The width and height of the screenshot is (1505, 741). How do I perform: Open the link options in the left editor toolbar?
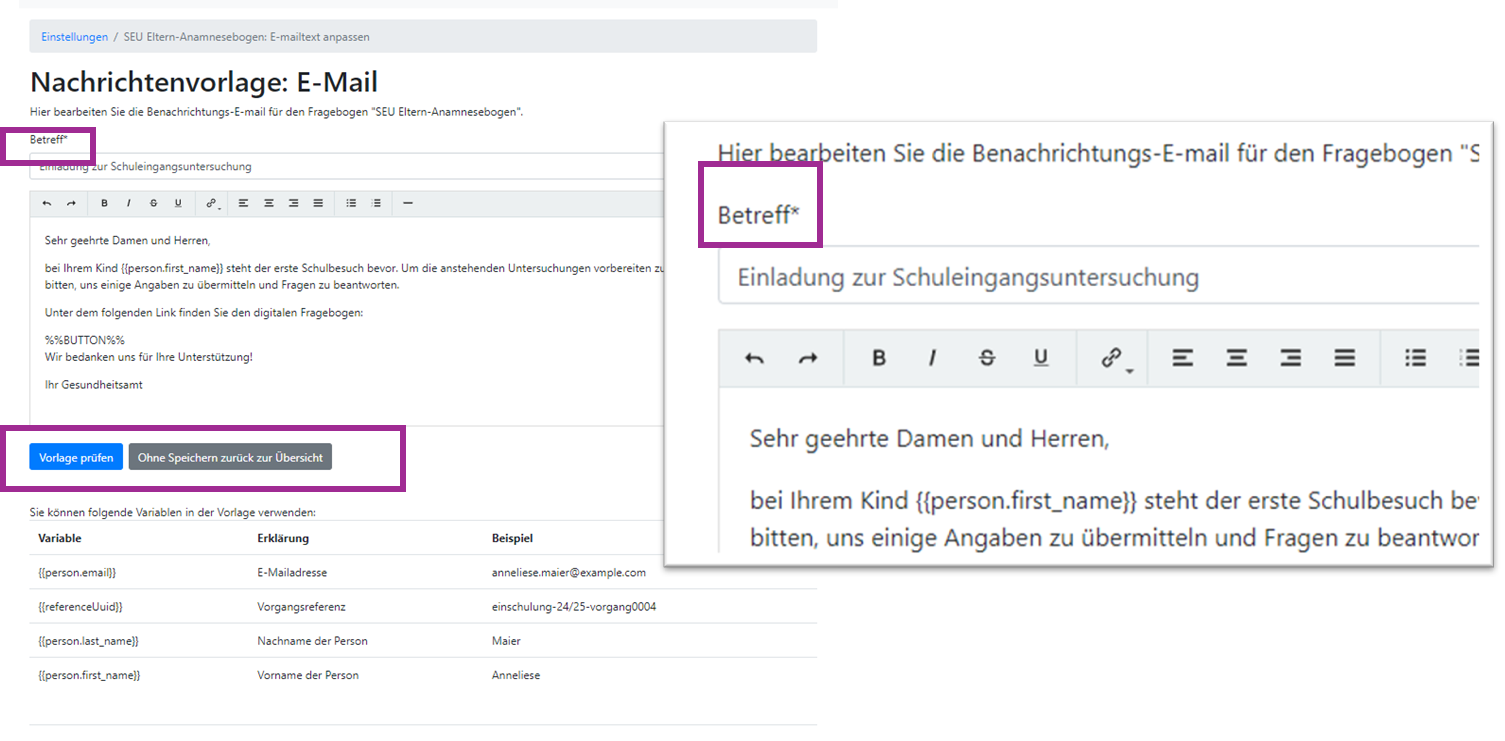pyautogui.click(x=212, y=204)
